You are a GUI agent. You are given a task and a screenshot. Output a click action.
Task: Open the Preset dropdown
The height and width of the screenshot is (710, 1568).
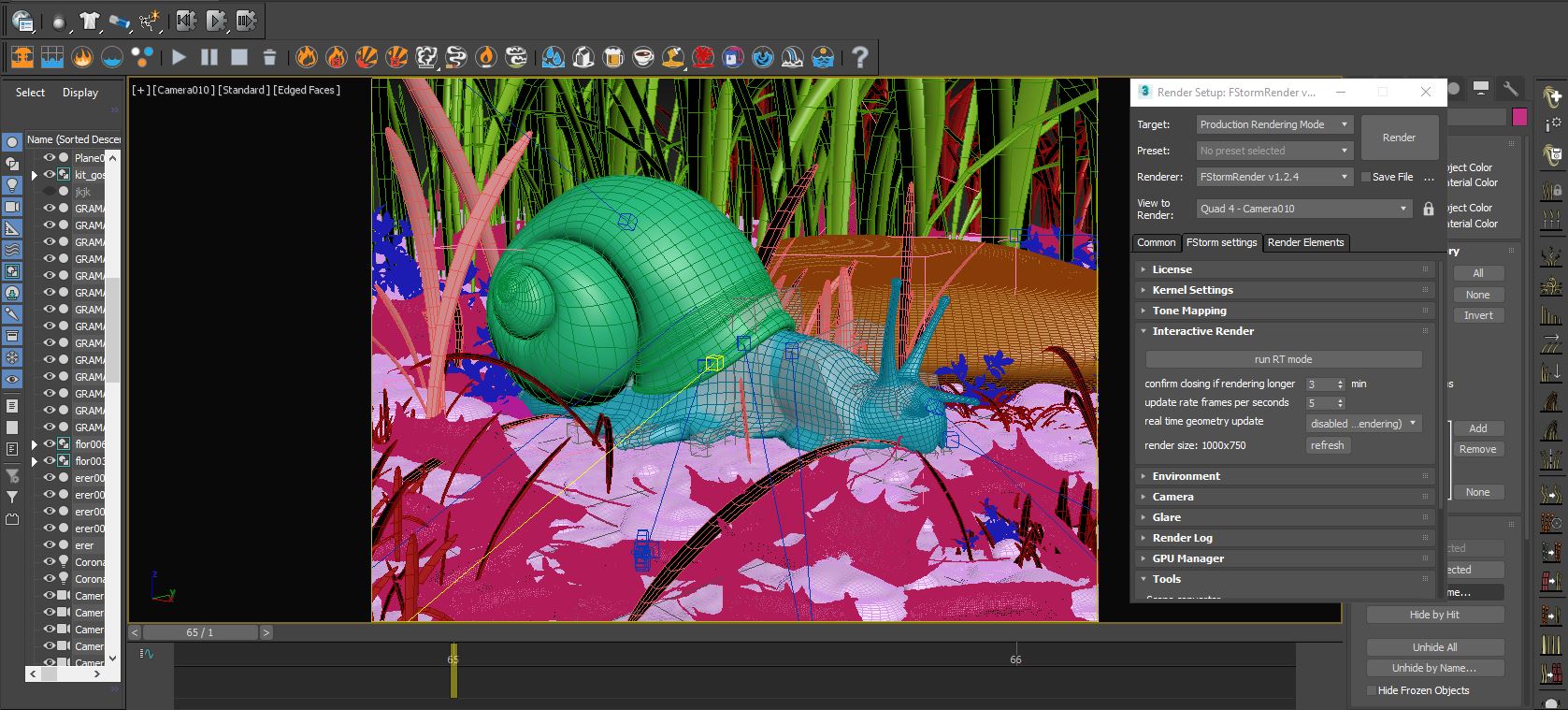coord(1274,151)
